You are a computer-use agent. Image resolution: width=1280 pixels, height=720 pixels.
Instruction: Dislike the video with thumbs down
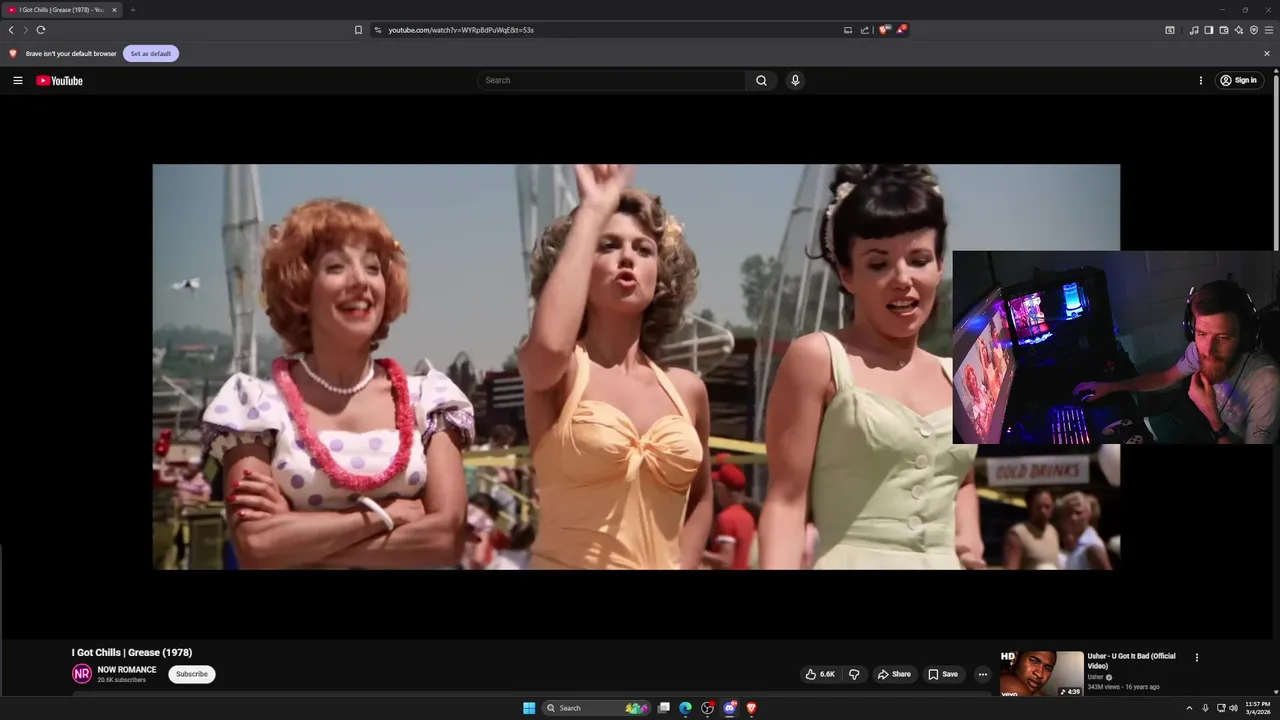tap(854, 674)
